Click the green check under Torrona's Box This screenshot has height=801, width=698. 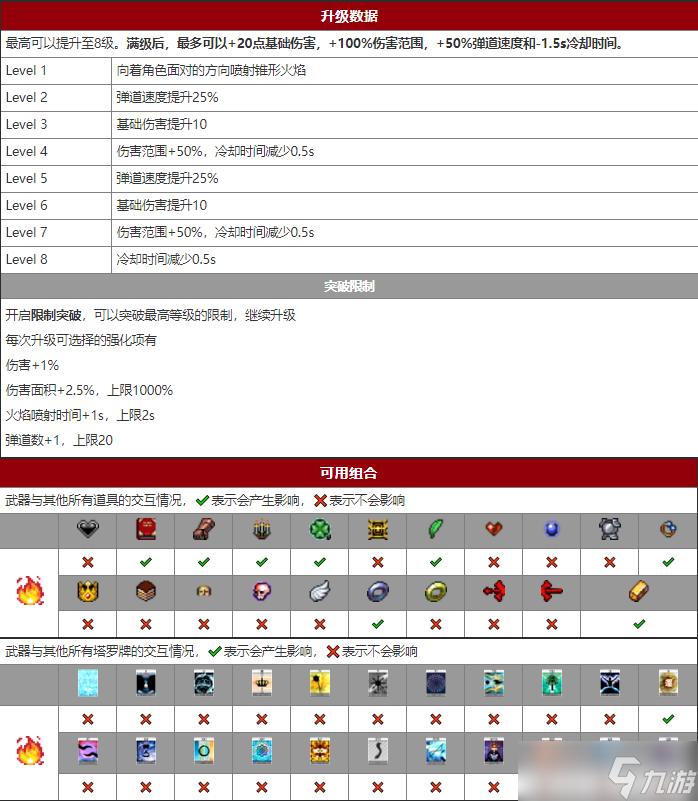pos(639,624)
